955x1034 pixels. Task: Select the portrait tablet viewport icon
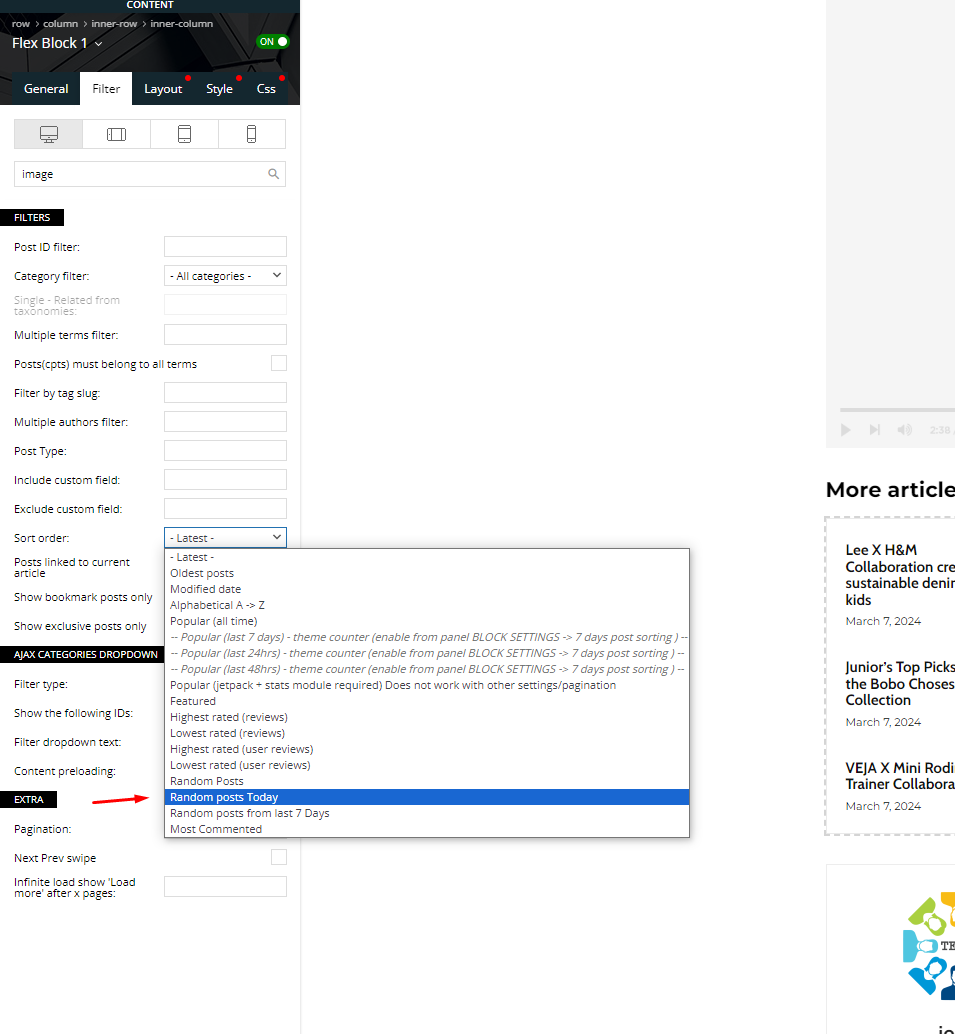tap(184, 134)
